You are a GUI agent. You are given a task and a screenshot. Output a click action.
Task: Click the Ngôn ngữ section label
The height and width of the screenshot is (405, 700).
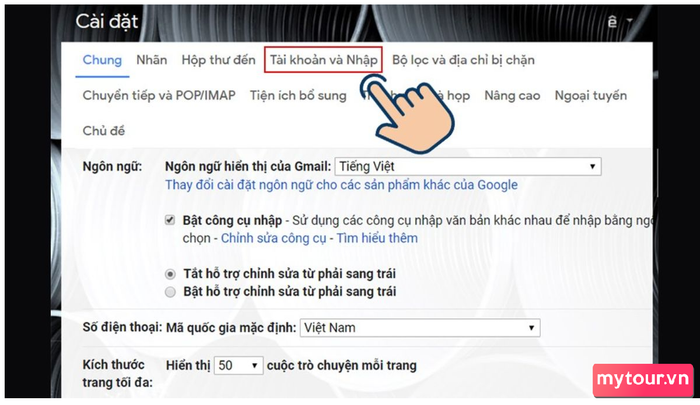click(x=112, y=167)
